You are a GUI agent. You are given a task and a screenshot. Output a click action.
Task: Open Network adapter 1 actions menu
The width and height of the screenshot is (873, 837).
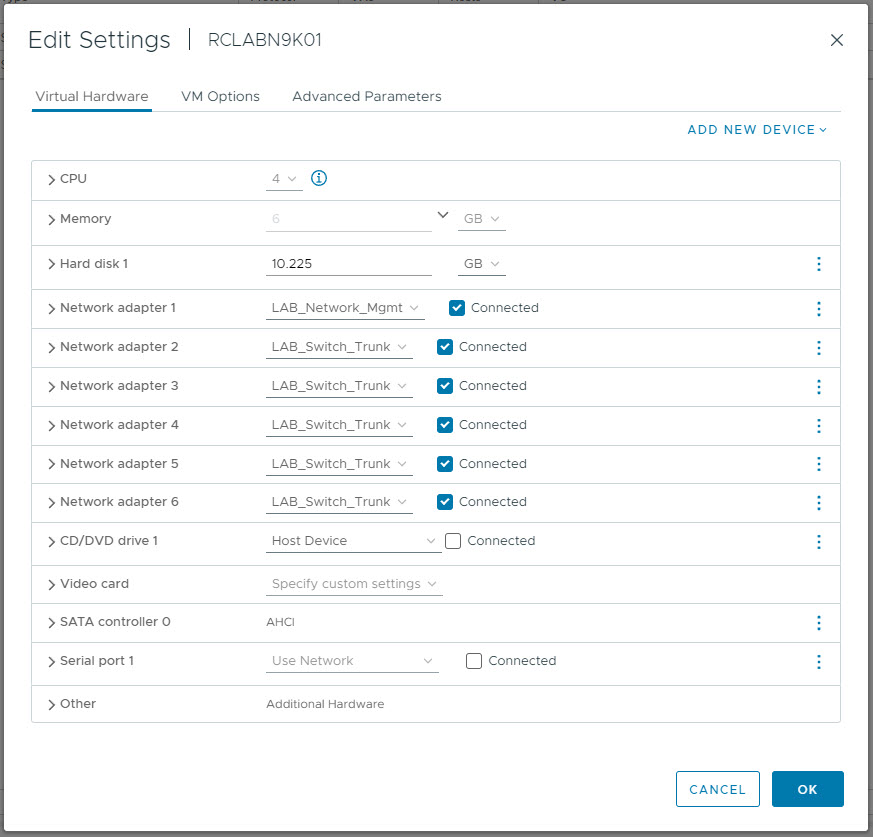818,309
